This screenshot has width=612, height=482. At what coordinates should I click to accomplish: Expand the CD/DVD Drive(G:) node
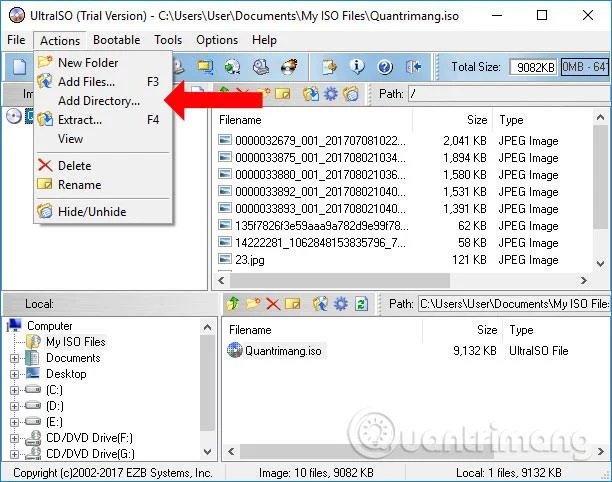pos(14,454)
